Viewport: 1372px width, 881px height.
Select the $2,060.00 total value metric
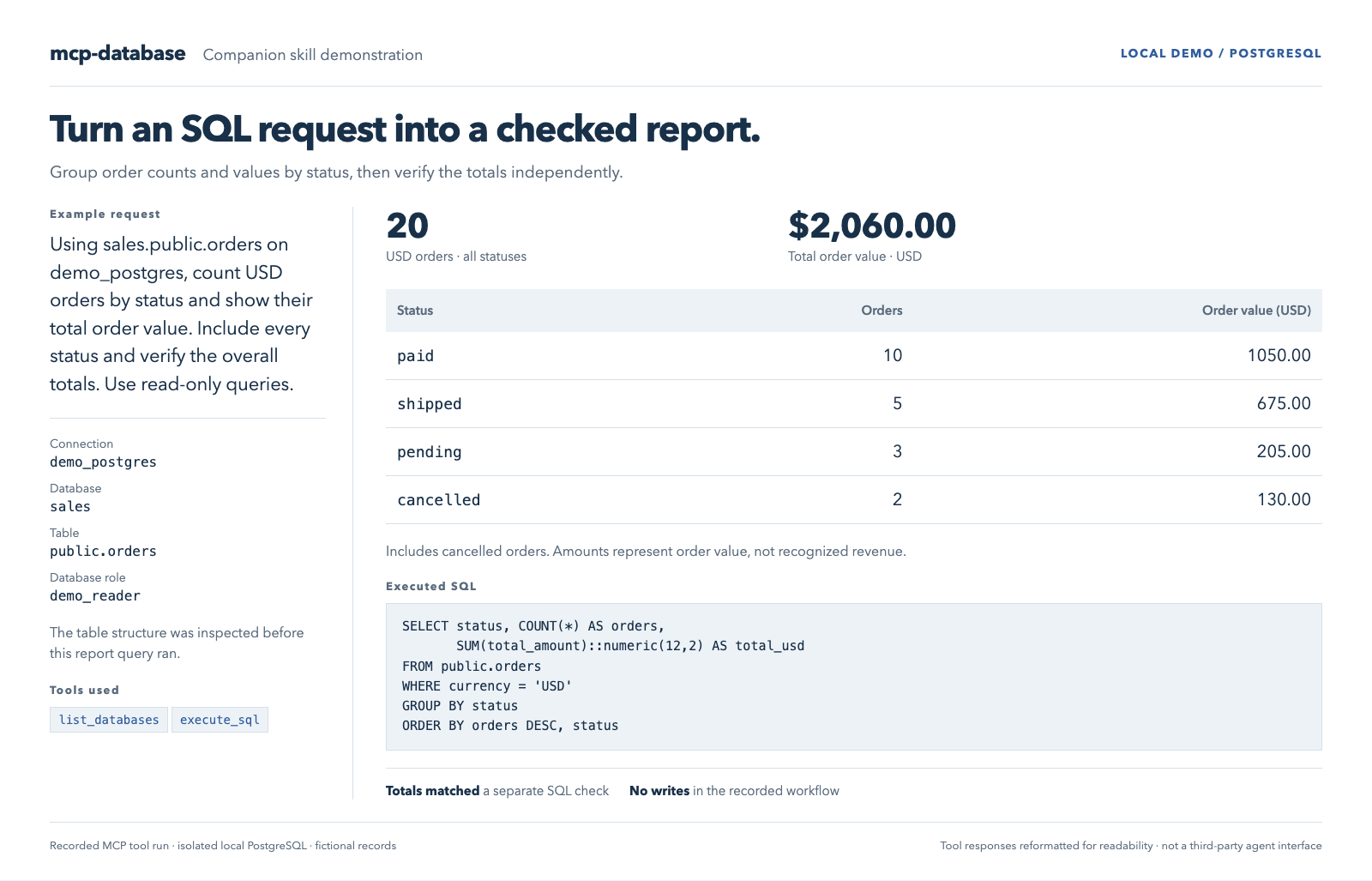(872, 226)
